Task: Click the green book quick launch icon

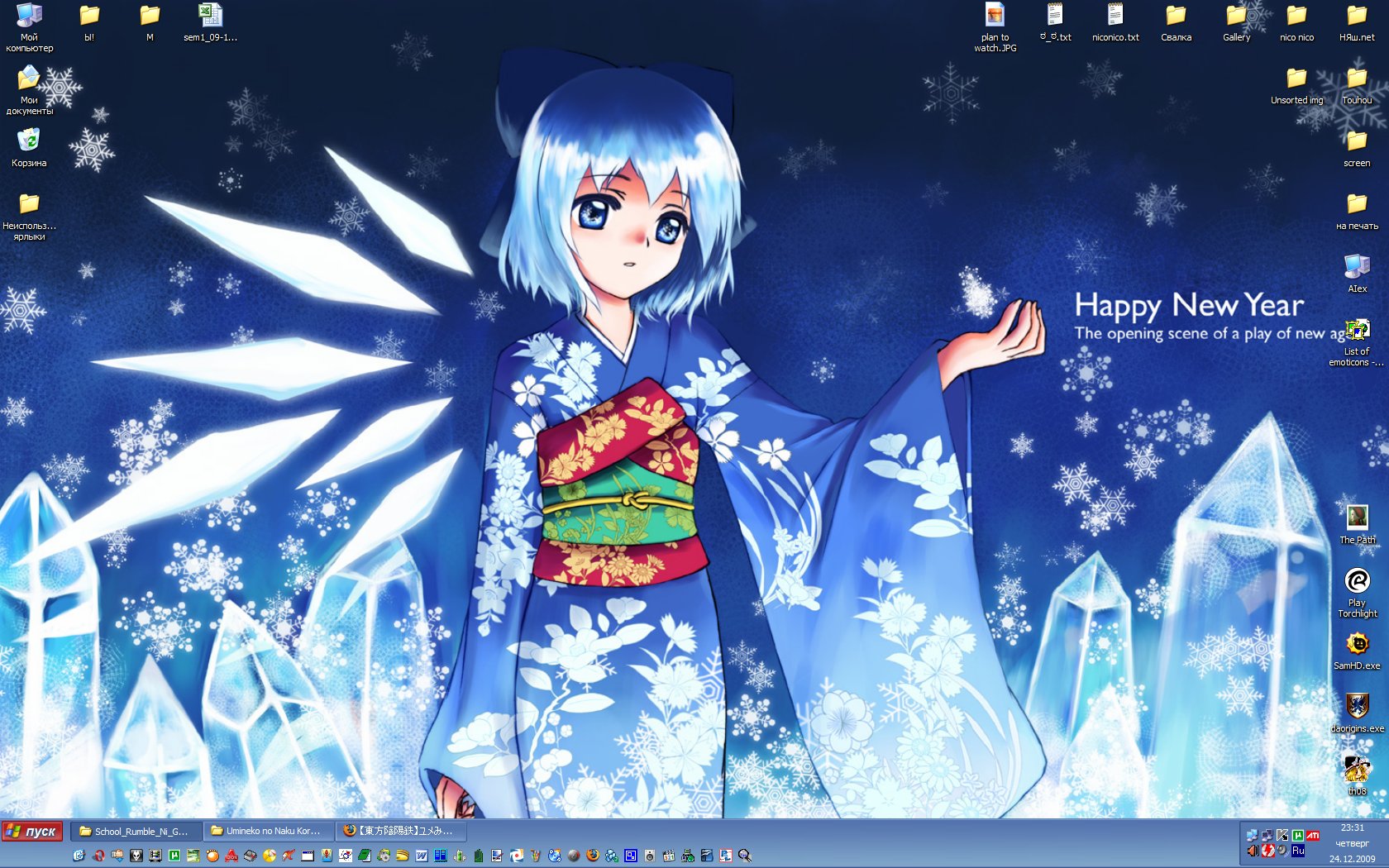Action: [365, 856]
